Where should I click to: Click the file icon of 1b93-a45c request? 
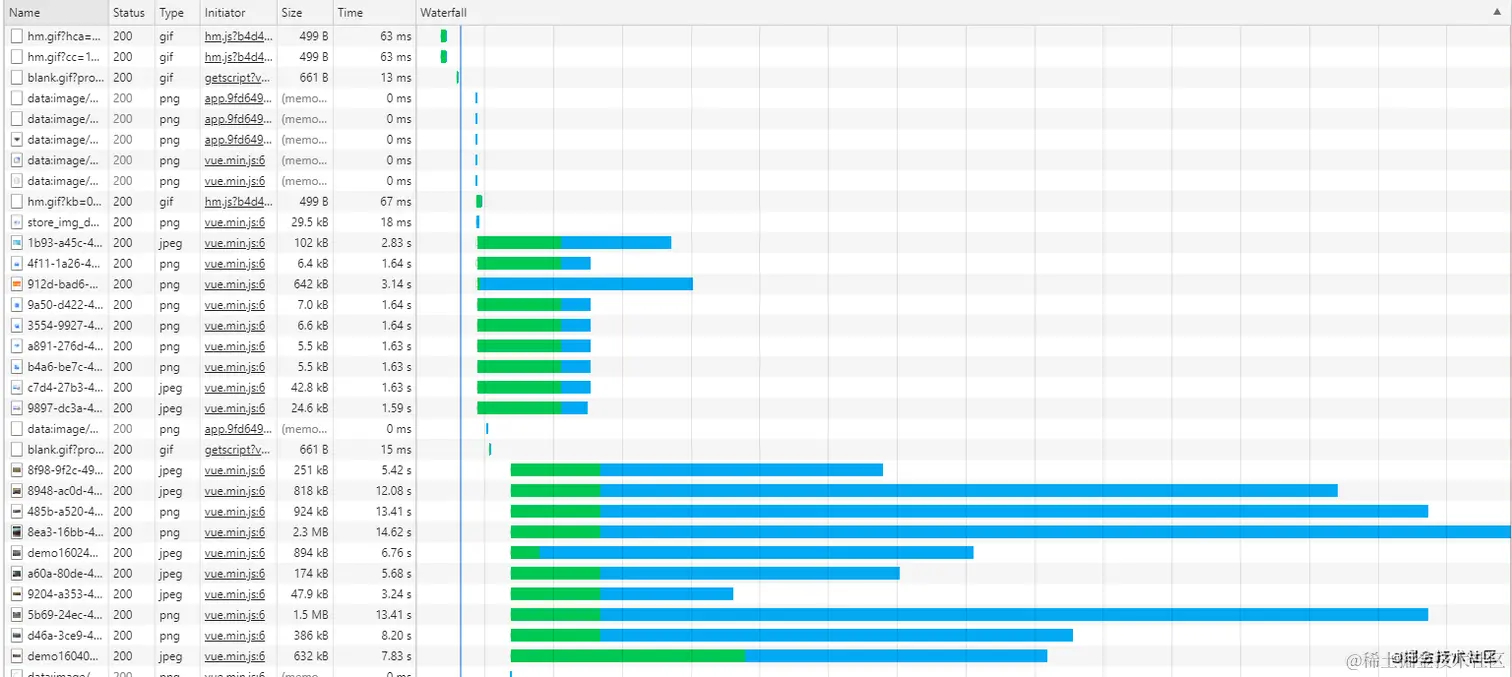tap(16, 243)
